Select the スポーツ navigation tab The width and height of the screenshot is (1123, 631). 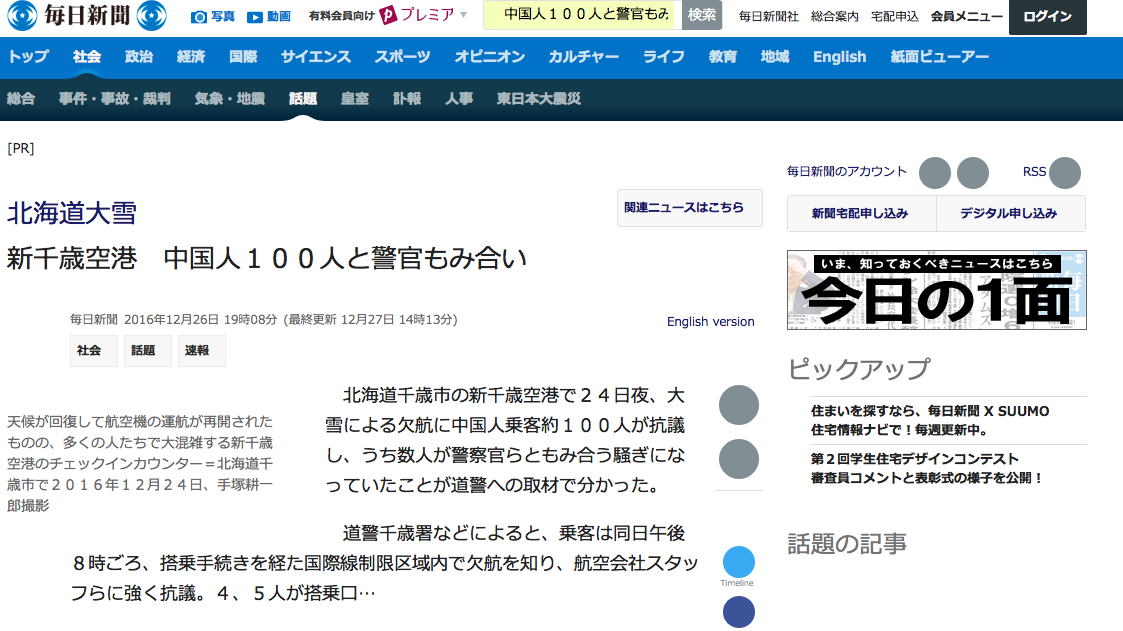(402, 57)
